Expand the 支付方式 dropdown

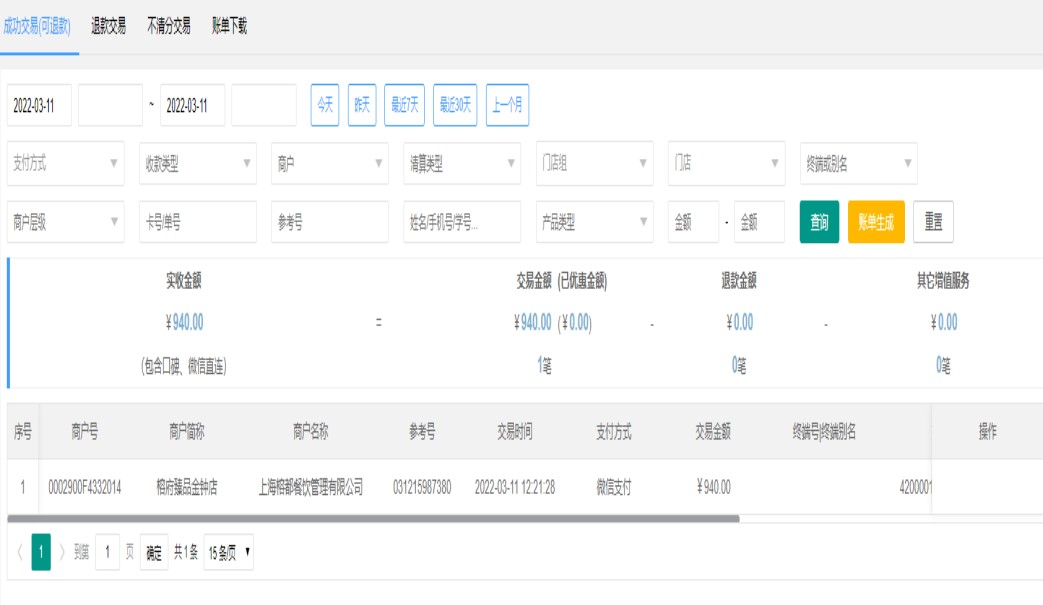[x=66, y=164]
